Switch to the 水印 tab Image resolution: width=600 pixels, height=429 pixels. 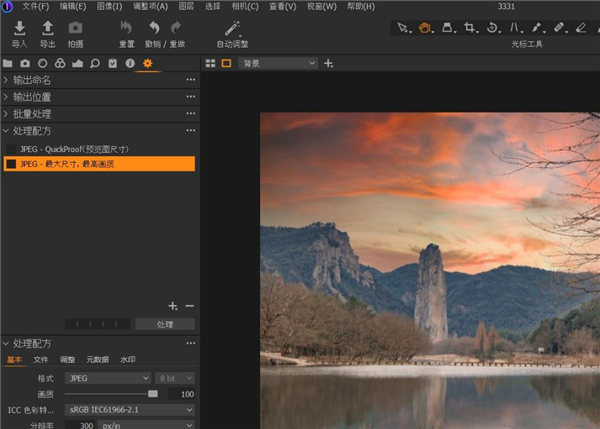[127, 359]
